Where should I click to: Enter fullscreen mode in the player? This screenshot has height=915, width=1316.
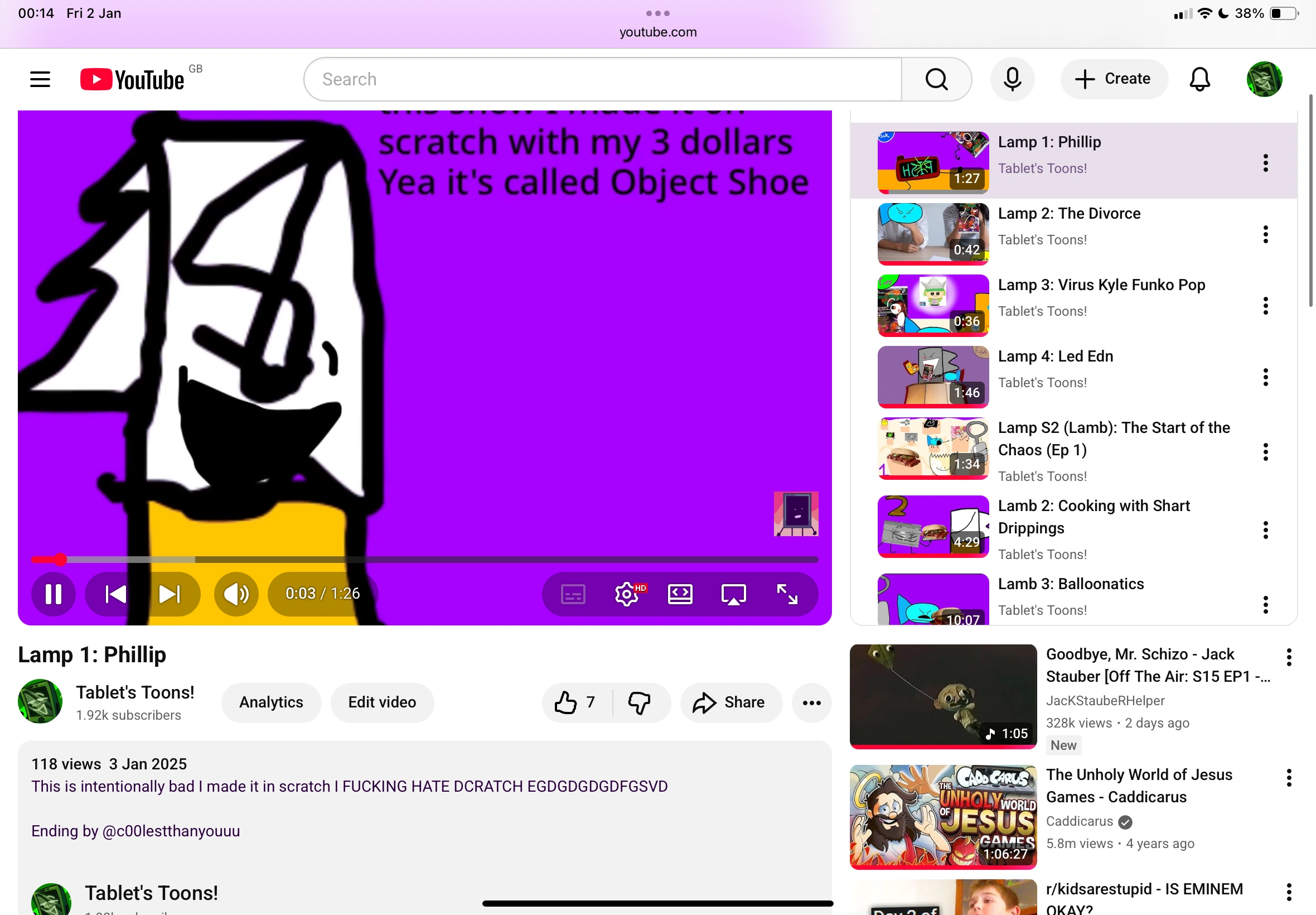click(x=787, y=594)
